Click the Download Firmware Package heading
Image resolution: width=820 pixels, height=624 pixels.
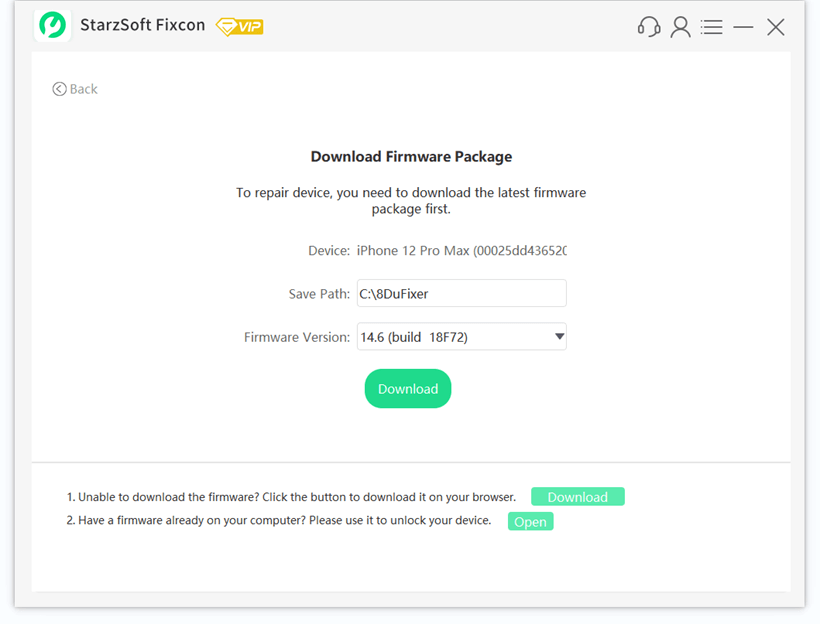pyautogui.click(x=411, y=157)
